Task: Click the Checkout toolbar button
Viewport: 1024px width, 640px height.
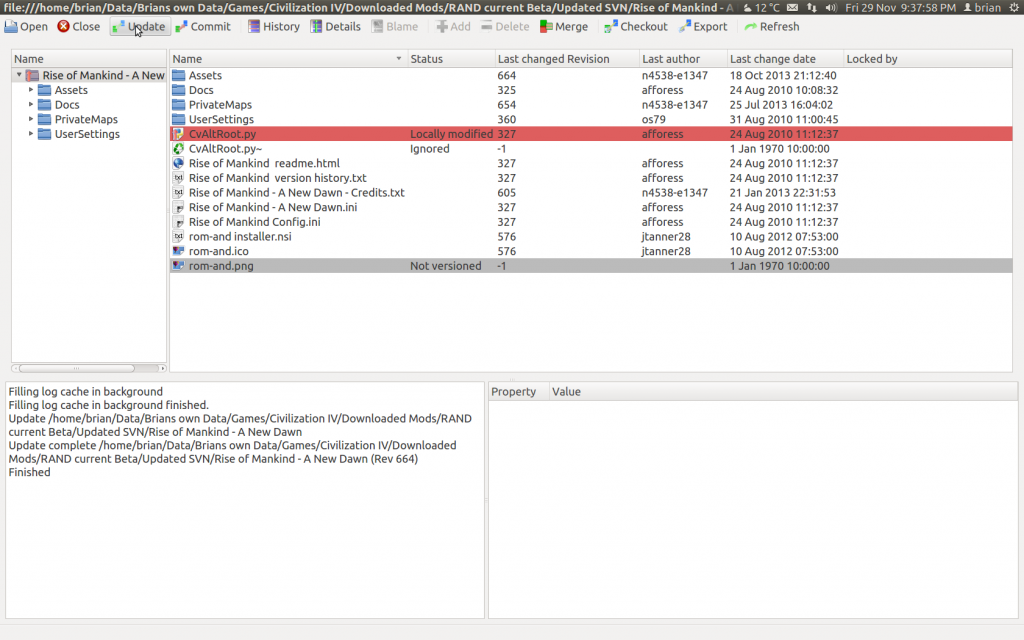Action: point(635,27)
